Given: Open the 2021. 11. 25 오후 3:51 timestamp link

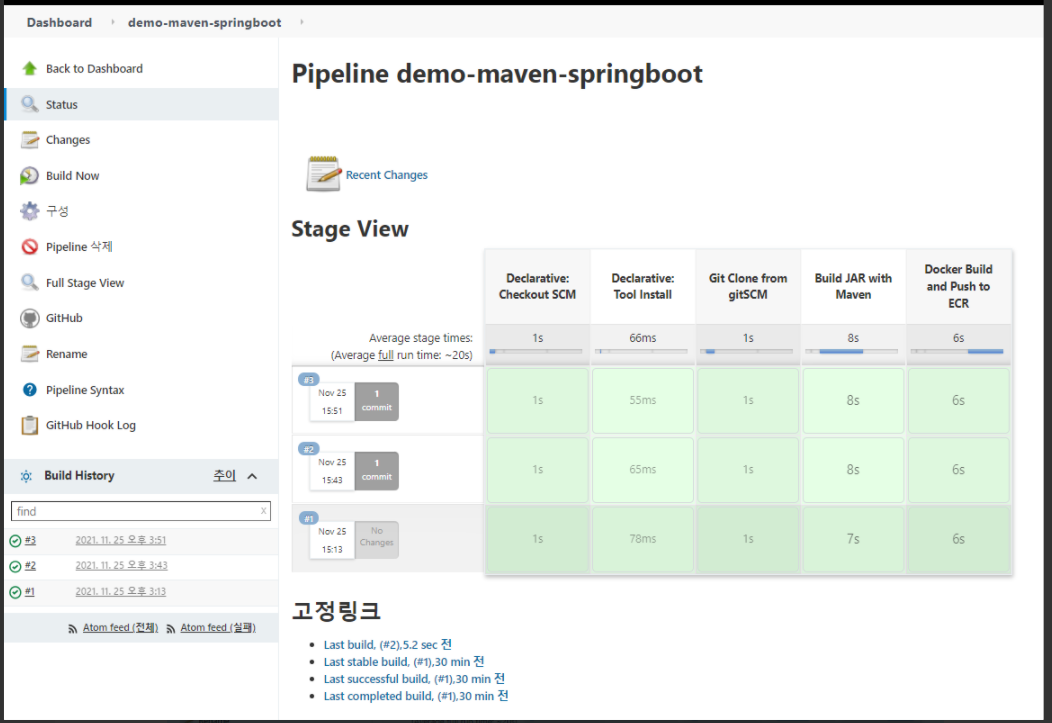Looking at the screenshot, I should (121, 540).
